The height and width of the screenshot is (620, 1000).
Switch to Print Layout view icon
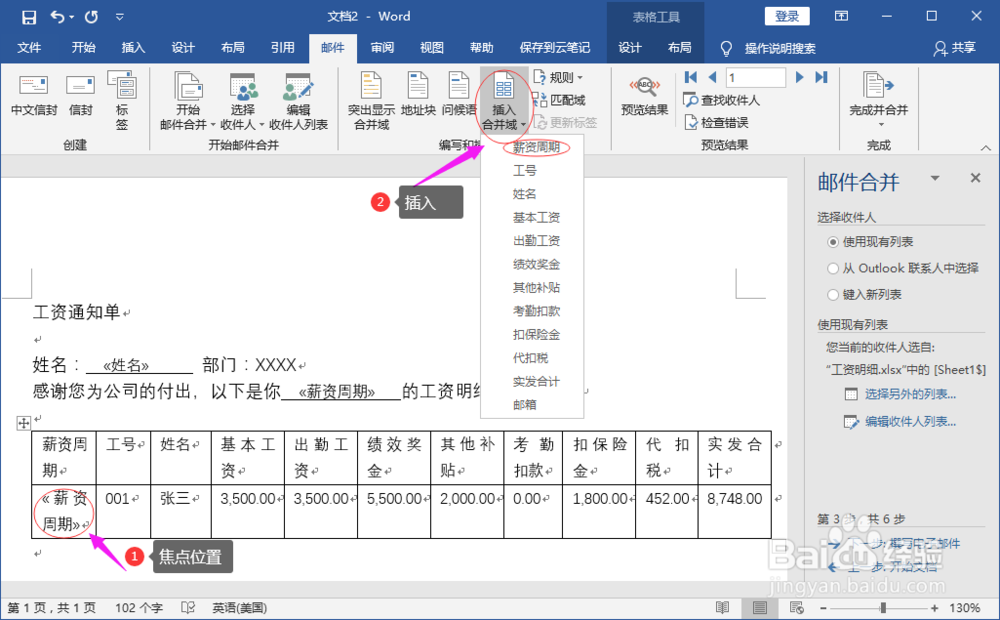(x=760, y=607)
